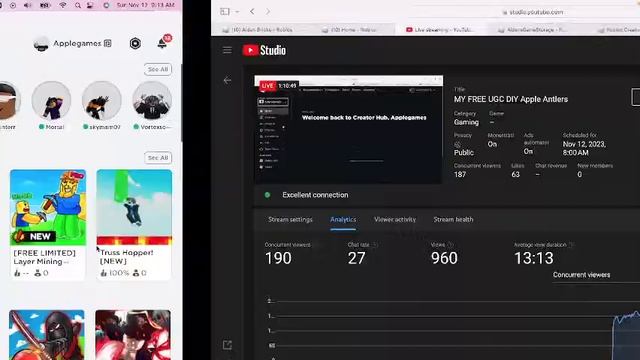
Task: Open the sidebar dropdown chevron in browser
Action: pyautogui.click(x=237, y=12)
